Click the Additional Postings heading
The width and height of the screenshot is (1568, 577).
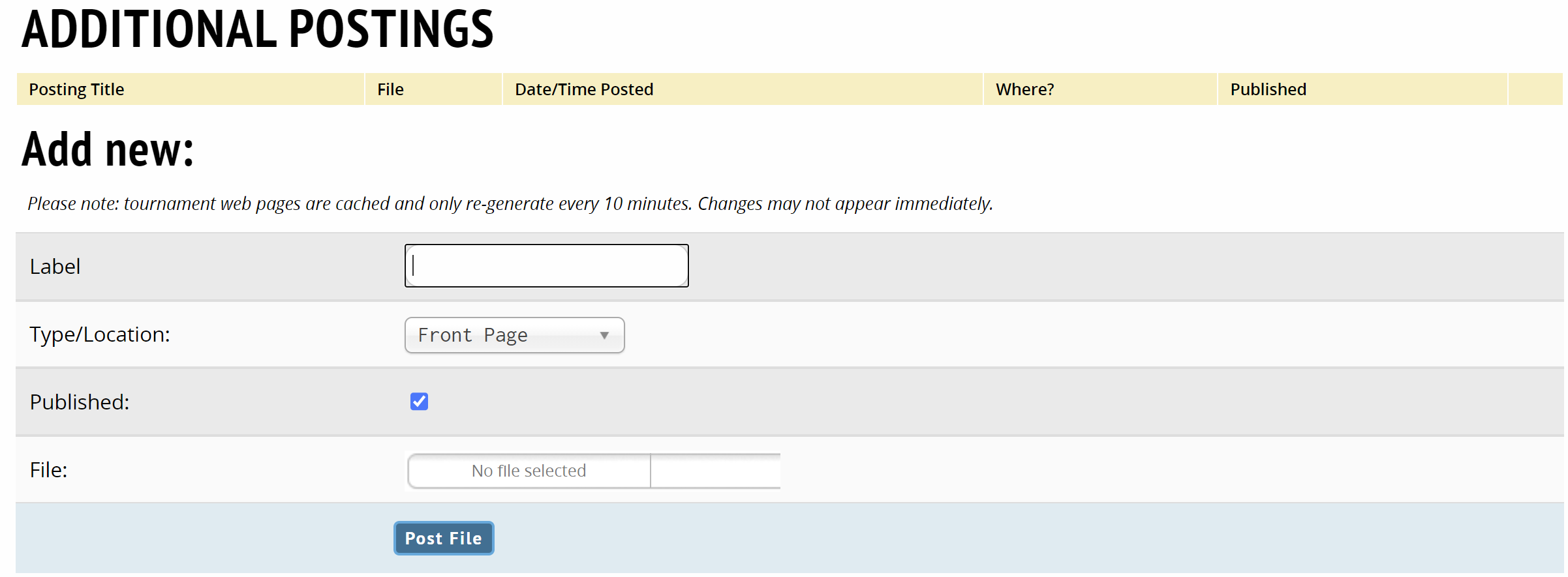(x=257, y=29)
